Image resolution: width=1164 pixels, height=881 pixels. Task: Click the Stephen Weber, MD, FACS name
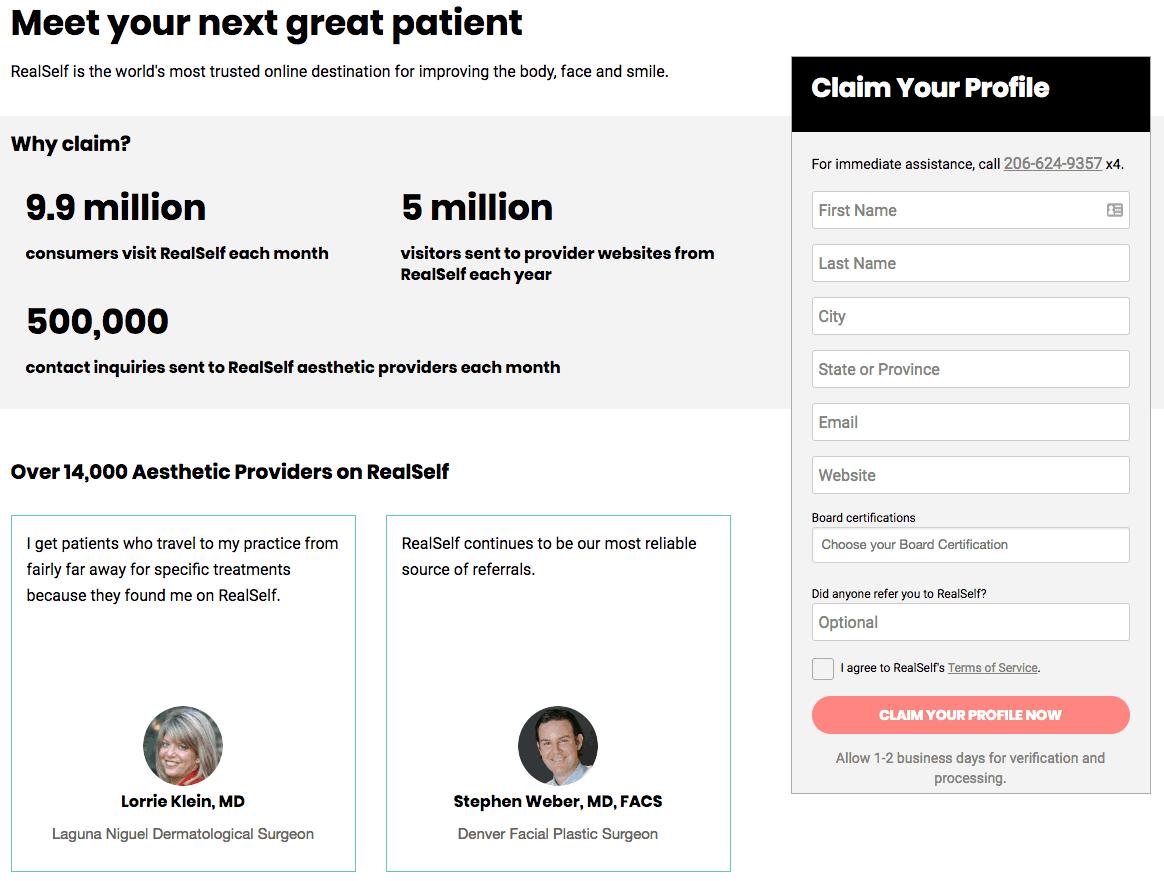[558, 801]
